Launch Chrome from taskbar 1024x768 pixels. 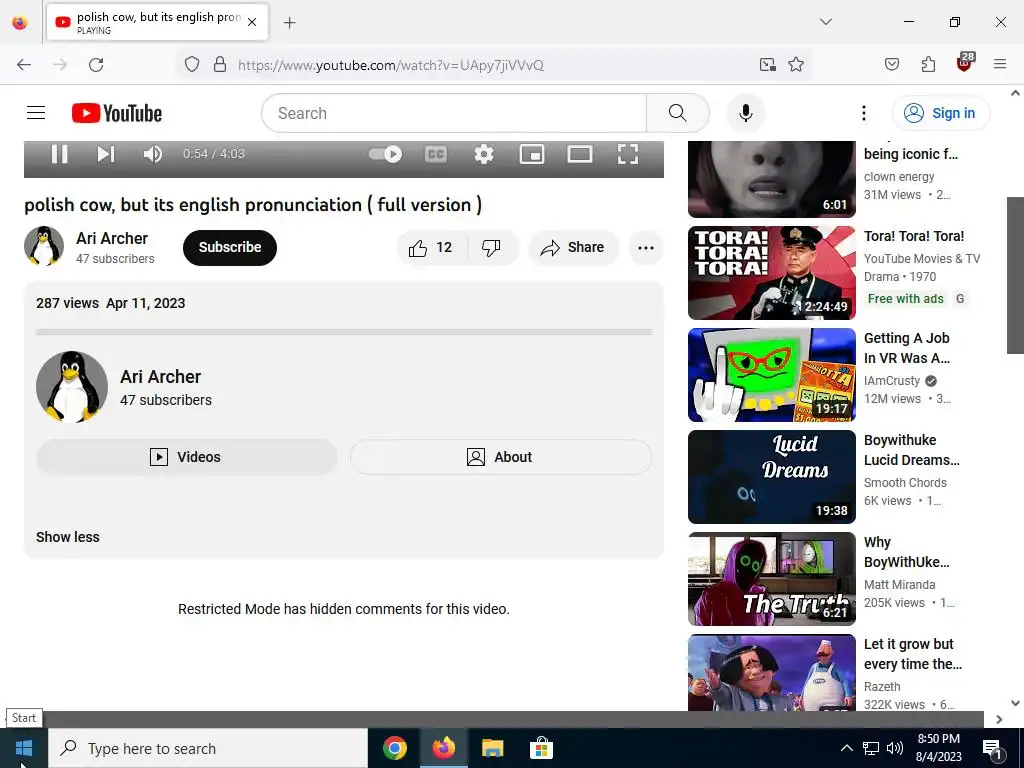394,748
